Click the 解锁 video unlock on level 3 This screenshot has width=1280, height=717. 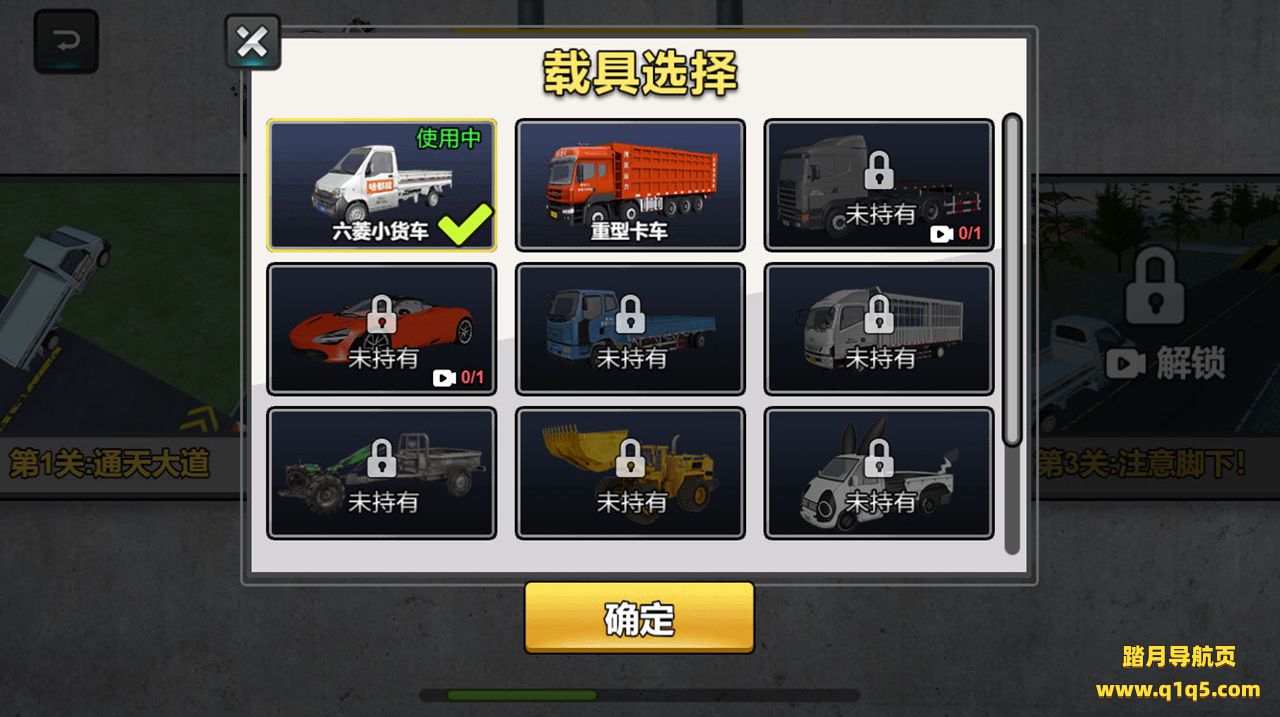point(1166,363)
